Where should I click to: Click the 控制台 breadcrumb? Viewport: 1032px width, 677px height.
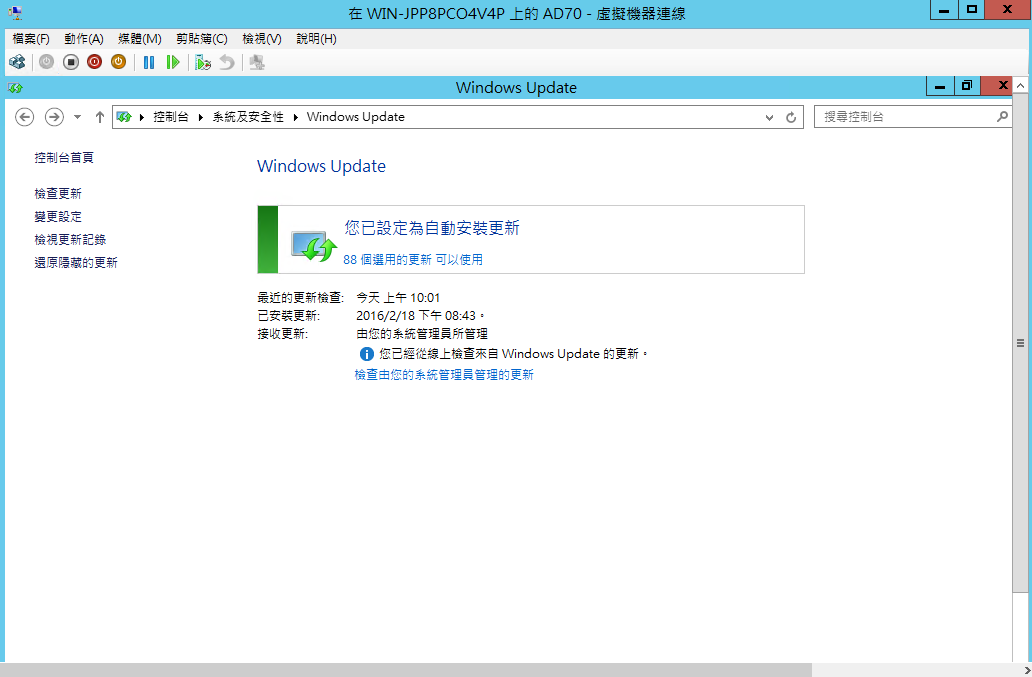pyautogui.click(x=170, y=117)
